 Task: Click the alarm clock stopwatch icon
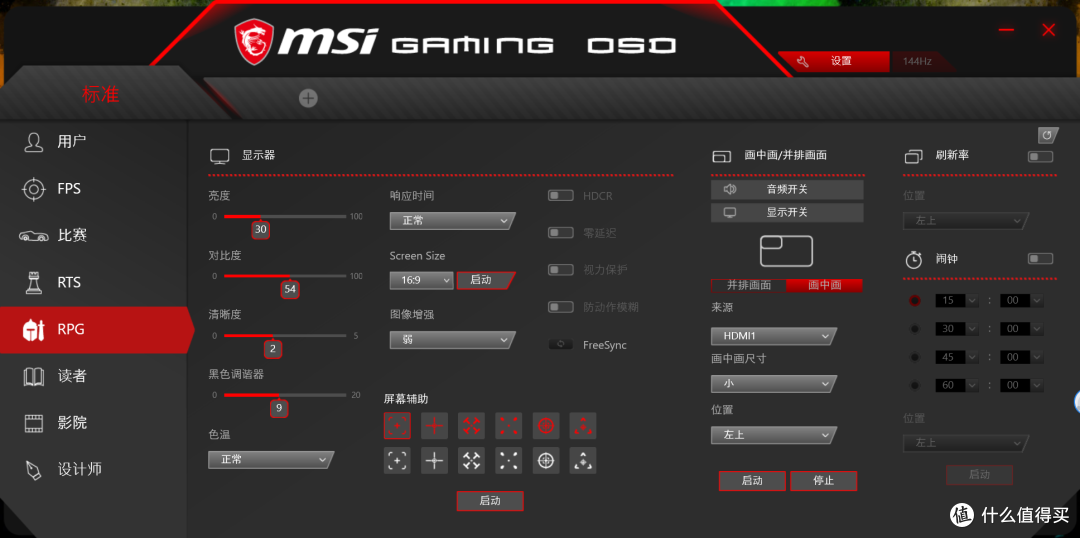(913, 260)
